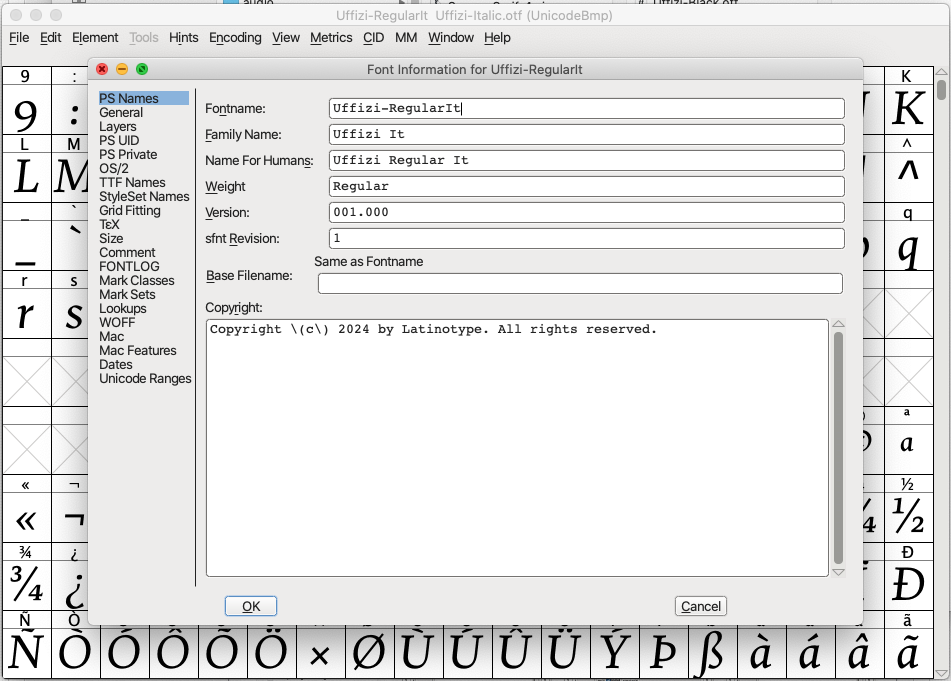Click the Fontname input field
Screen dimensions: 951x681
pyautogui.click(x=586, y=109)
